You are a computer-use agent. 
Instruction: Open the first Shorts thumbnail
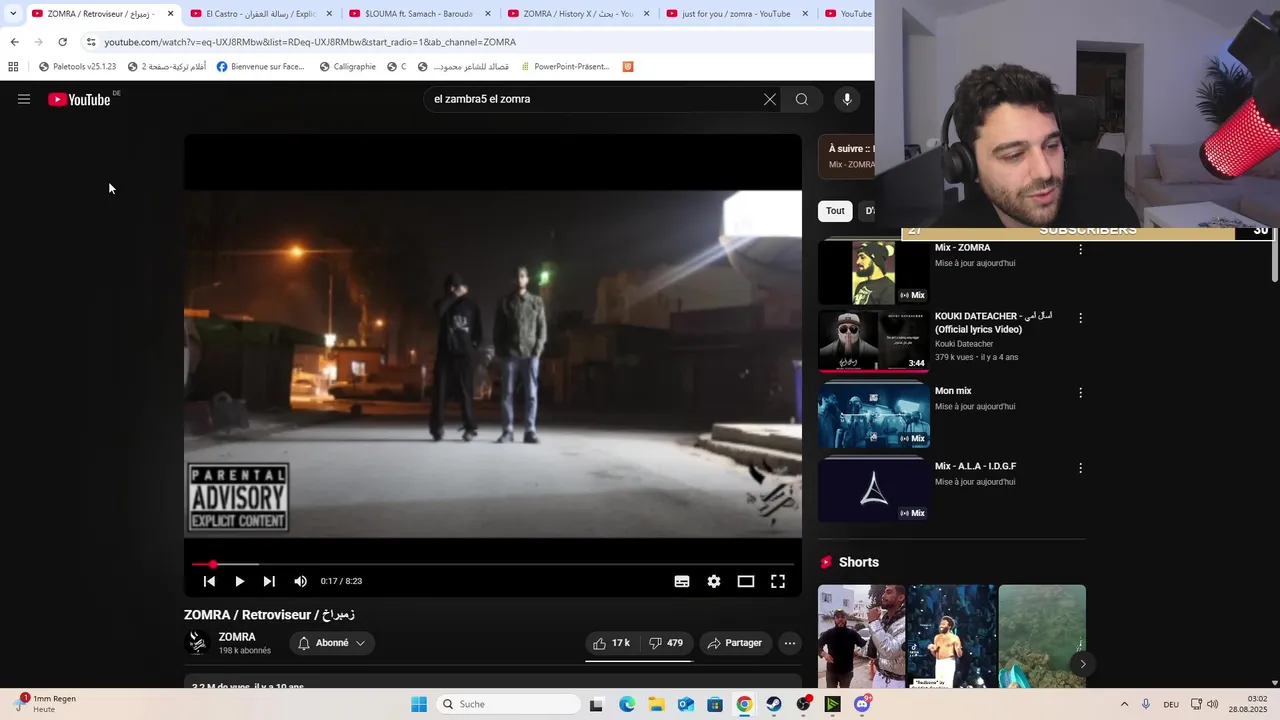861,636
